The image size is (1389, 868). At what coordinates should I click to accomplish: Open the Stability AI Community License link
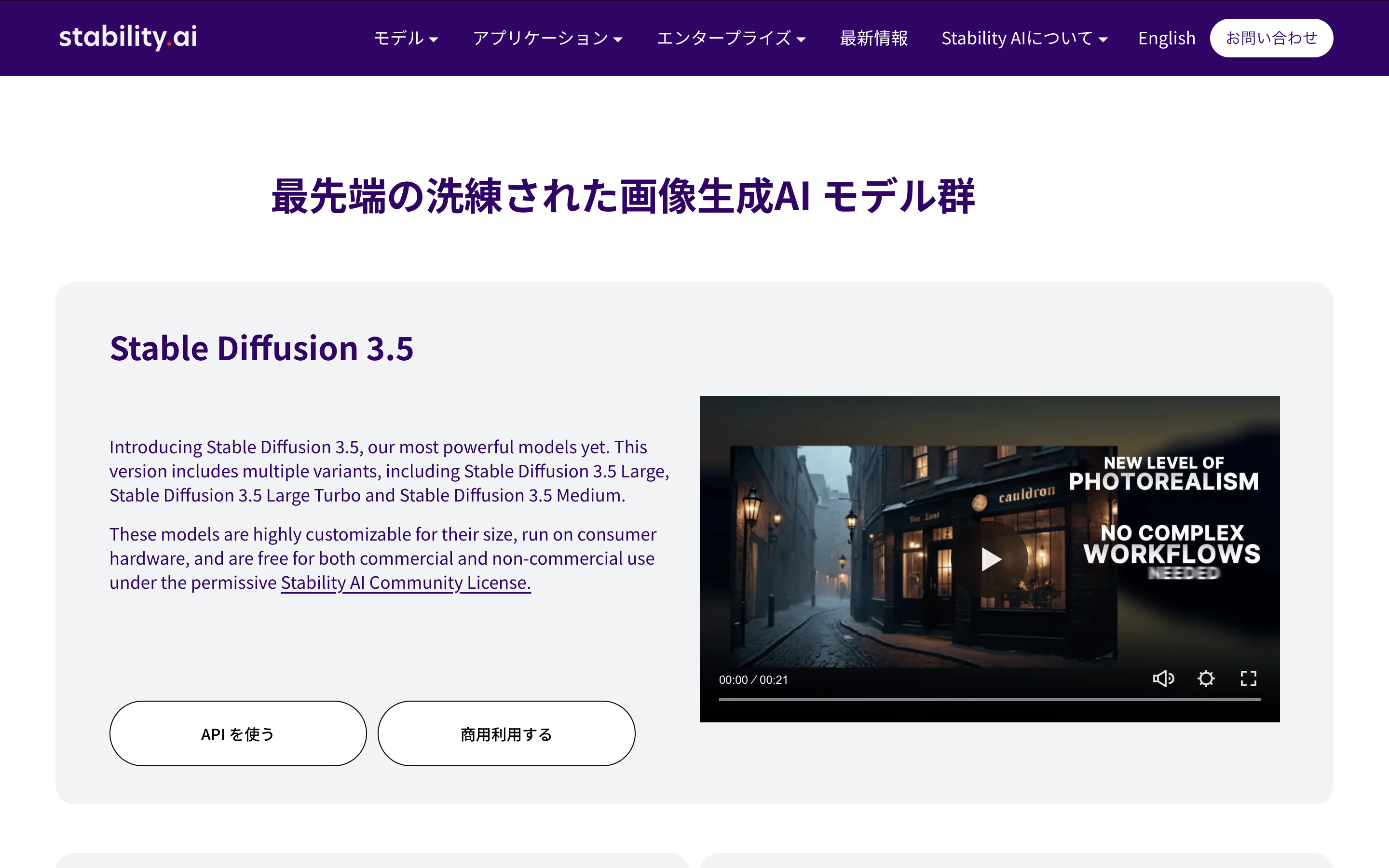point(405,583)
